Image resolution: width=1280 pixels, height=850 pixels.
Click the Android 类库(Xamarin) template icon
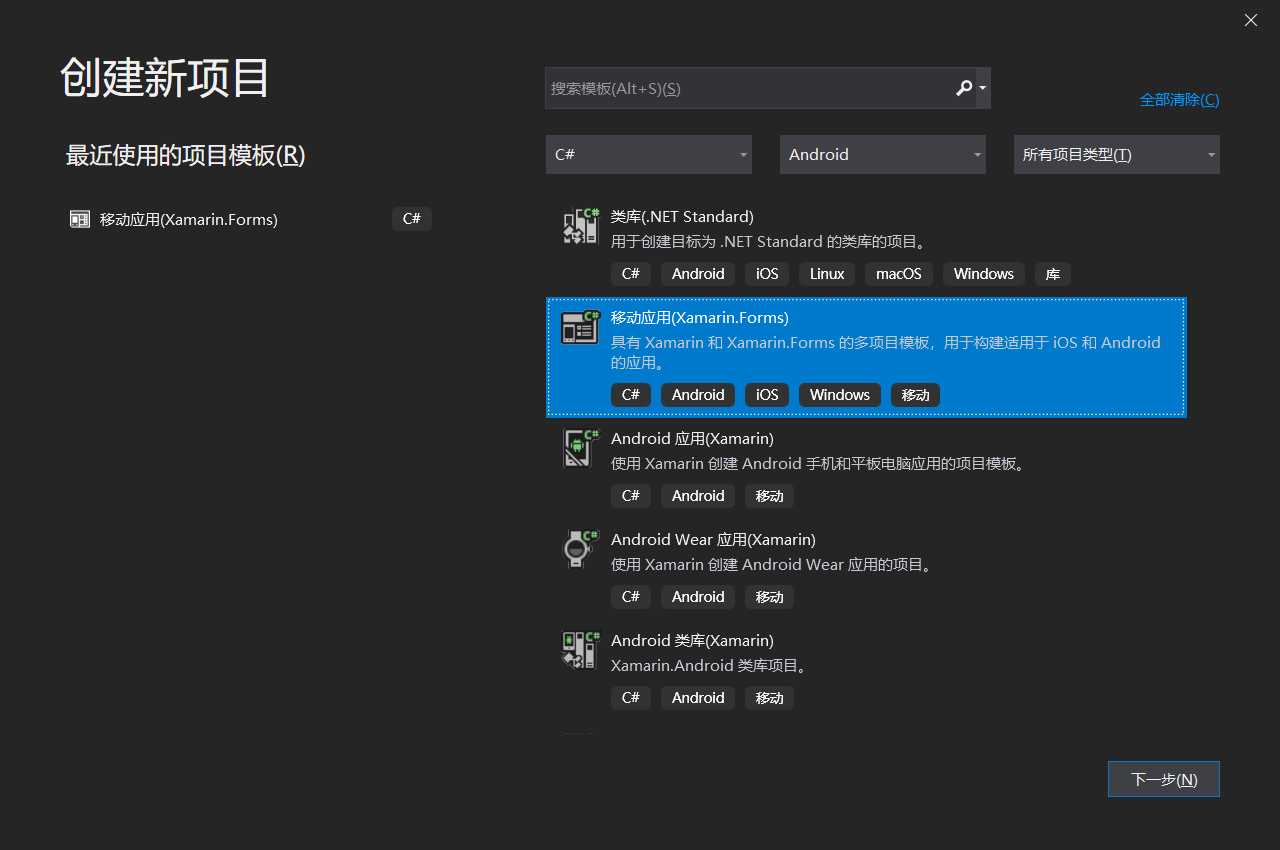[580, 648]
